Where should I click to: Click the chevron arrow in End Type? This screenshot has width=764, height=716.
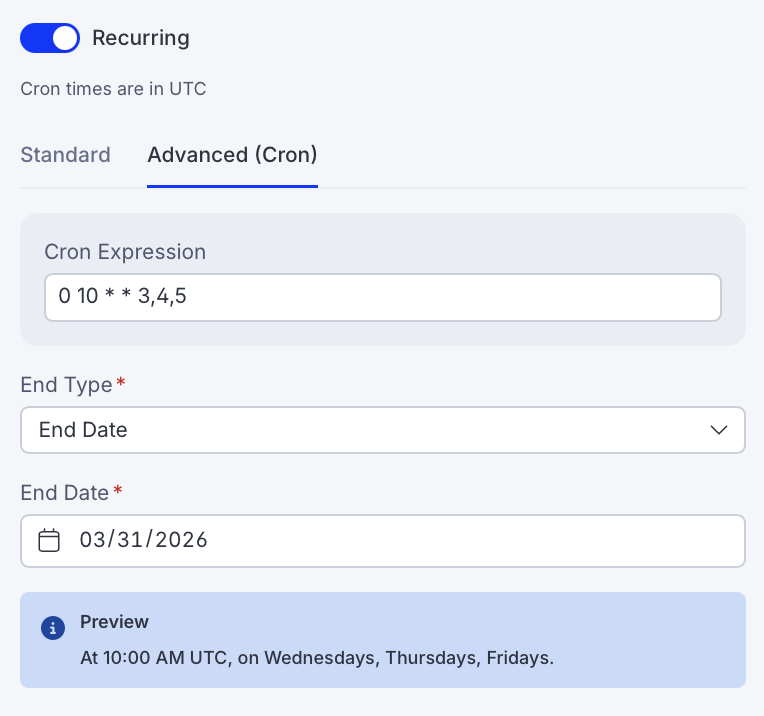(x=718, y=430)
